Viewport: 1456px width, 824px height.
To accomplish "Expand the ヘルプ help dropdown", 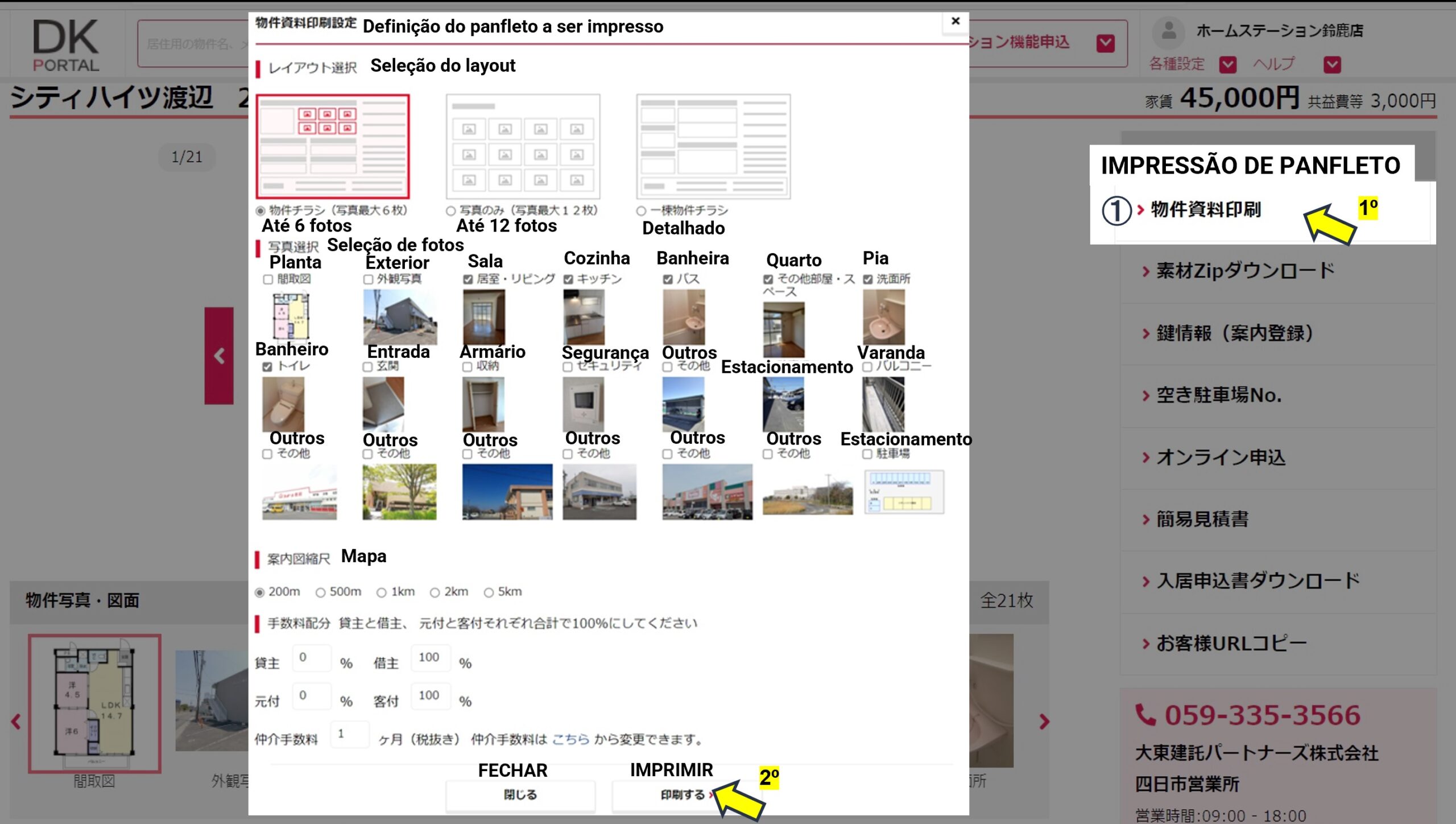I will pos(1332,65).
